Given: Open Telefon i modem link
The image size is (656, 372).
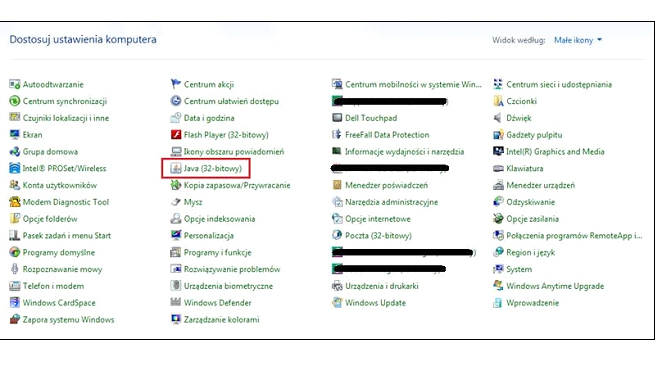Looking at the screenshot, I should (x=53, y=286).
